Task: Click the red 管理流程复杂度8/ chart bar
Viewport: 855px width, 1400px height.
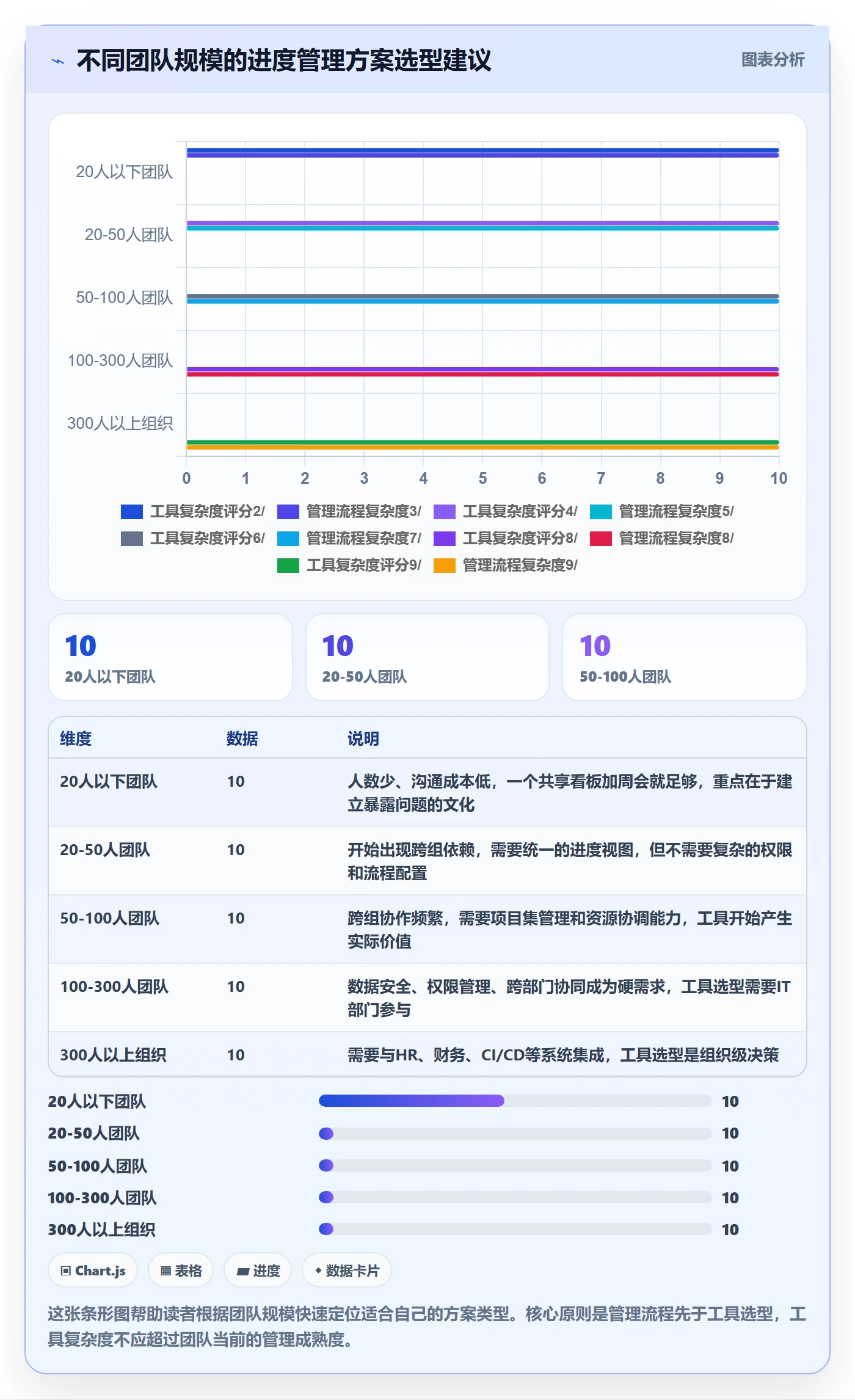Action: 482,374
